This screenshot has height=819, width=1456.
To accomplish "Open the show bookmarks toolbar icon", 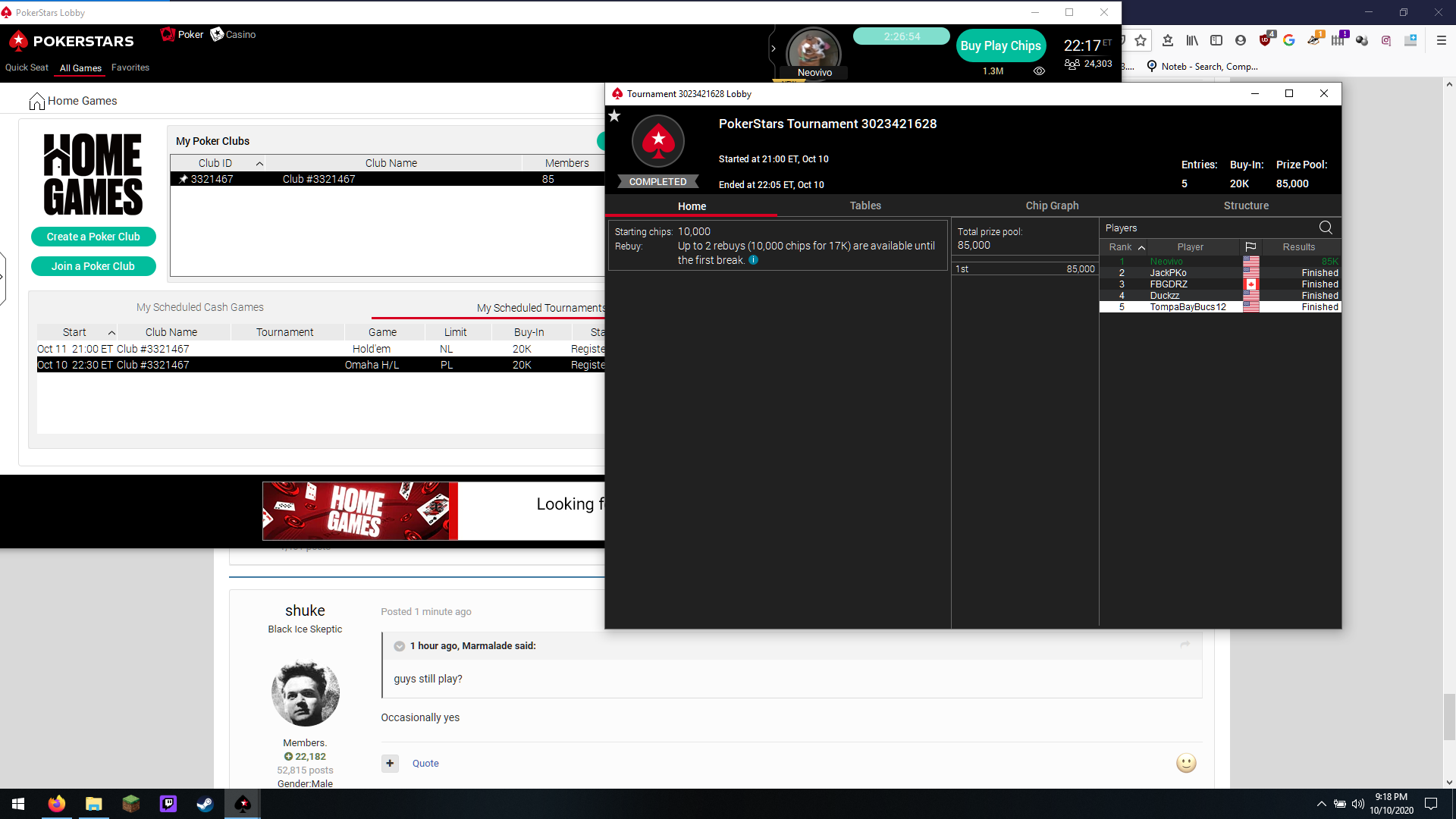I will [1168, 40].
